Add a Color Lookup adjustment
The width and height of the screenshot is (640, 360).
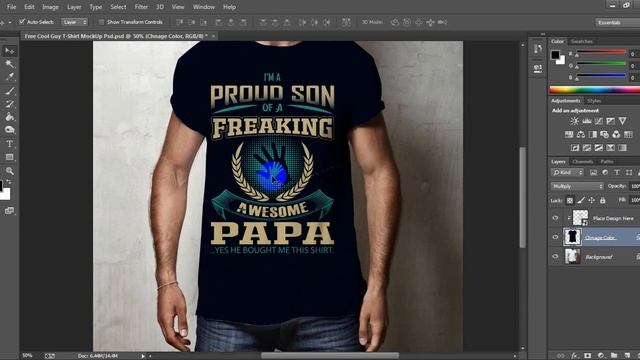click(x=628, y=134)
